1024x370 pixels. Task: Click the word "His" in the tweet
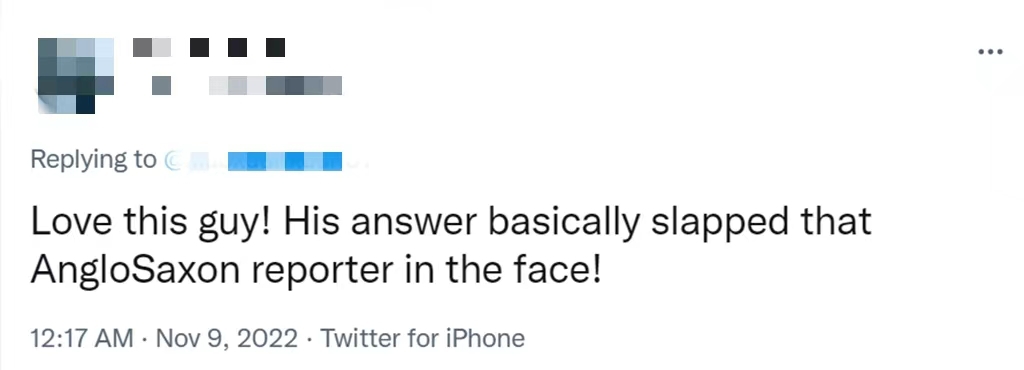pos(312,222)
